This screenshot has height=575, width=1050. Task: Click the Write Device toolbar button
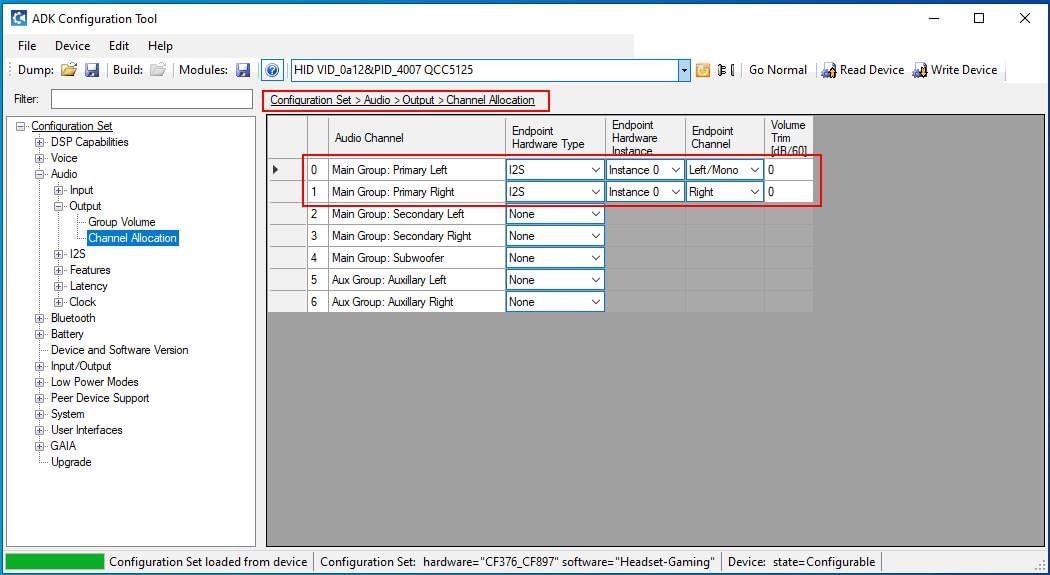(954, 70)
